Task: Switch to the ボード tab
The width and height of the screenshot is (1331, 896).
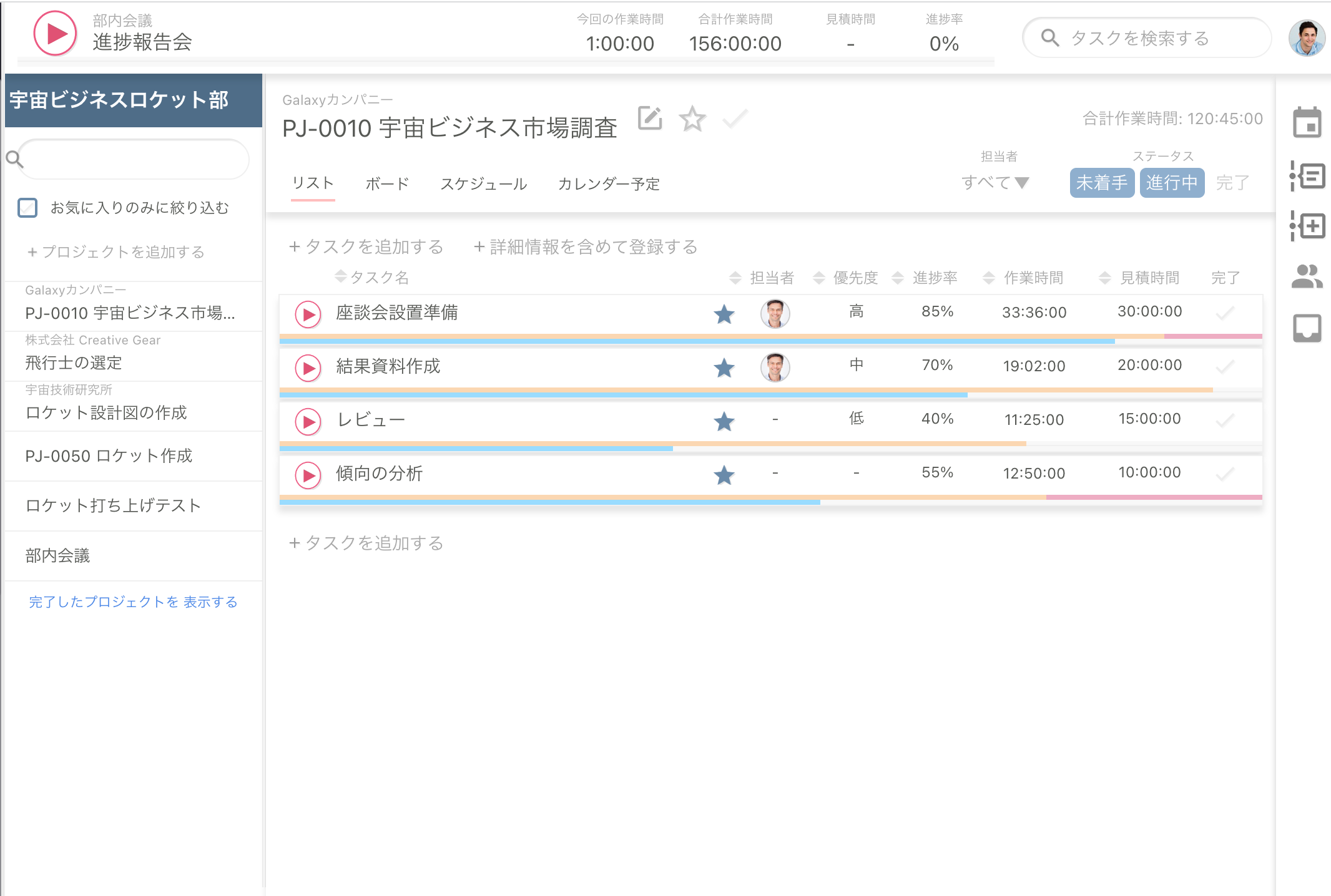Action: coord(387,184)
